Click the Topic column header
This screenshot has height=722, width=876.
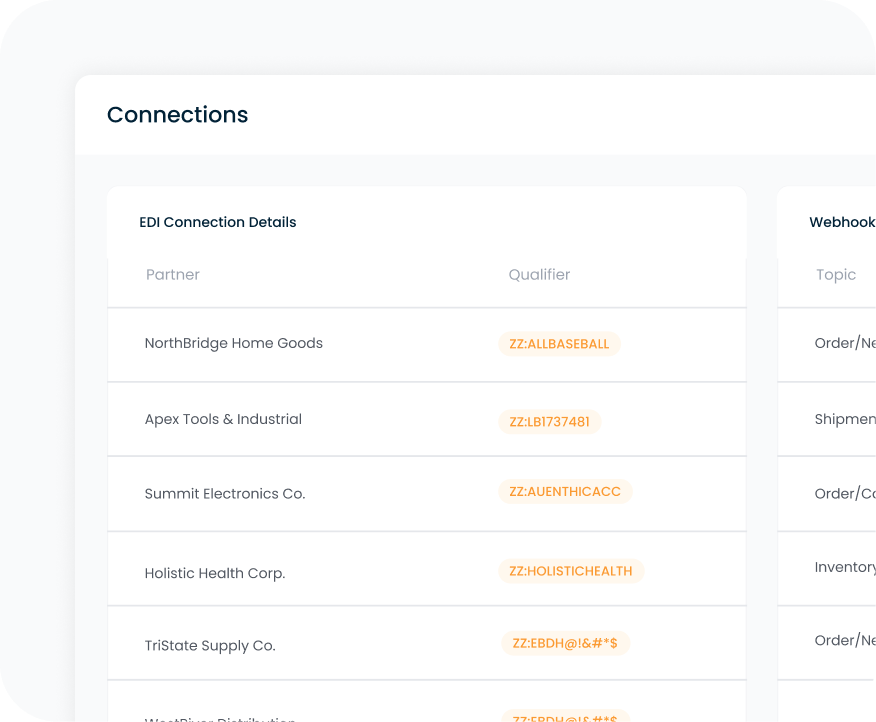[x=836, y=274]
